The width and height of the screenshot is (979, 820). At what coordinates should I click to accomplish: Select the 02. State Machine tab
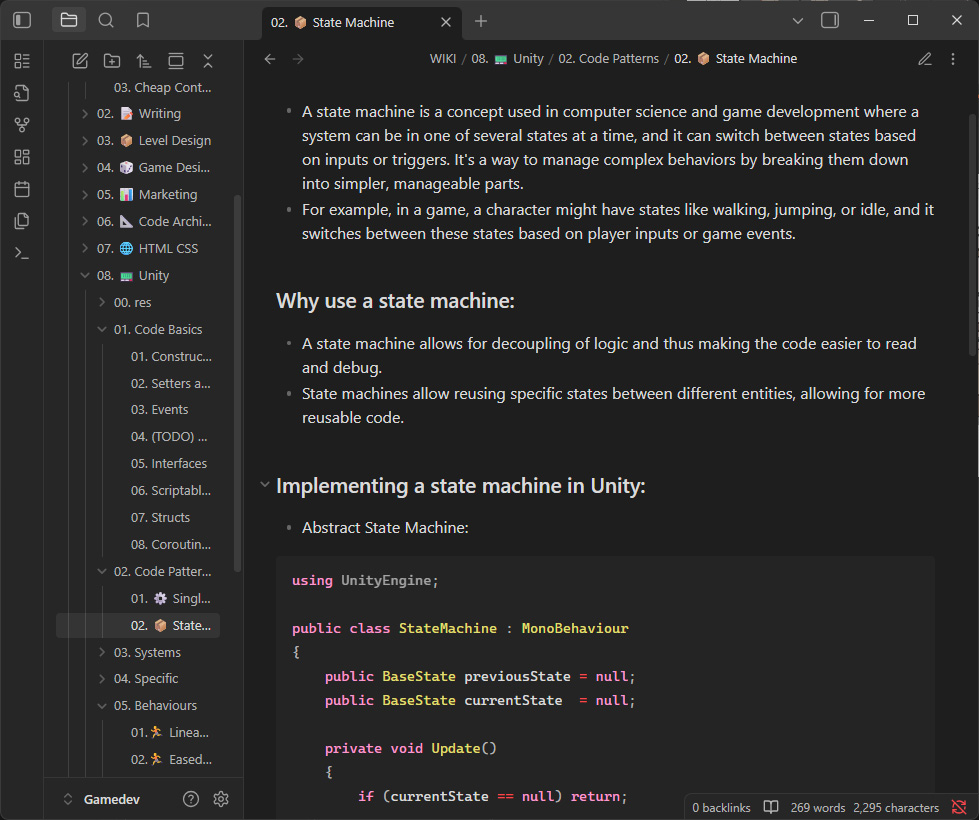pos(350,22)
